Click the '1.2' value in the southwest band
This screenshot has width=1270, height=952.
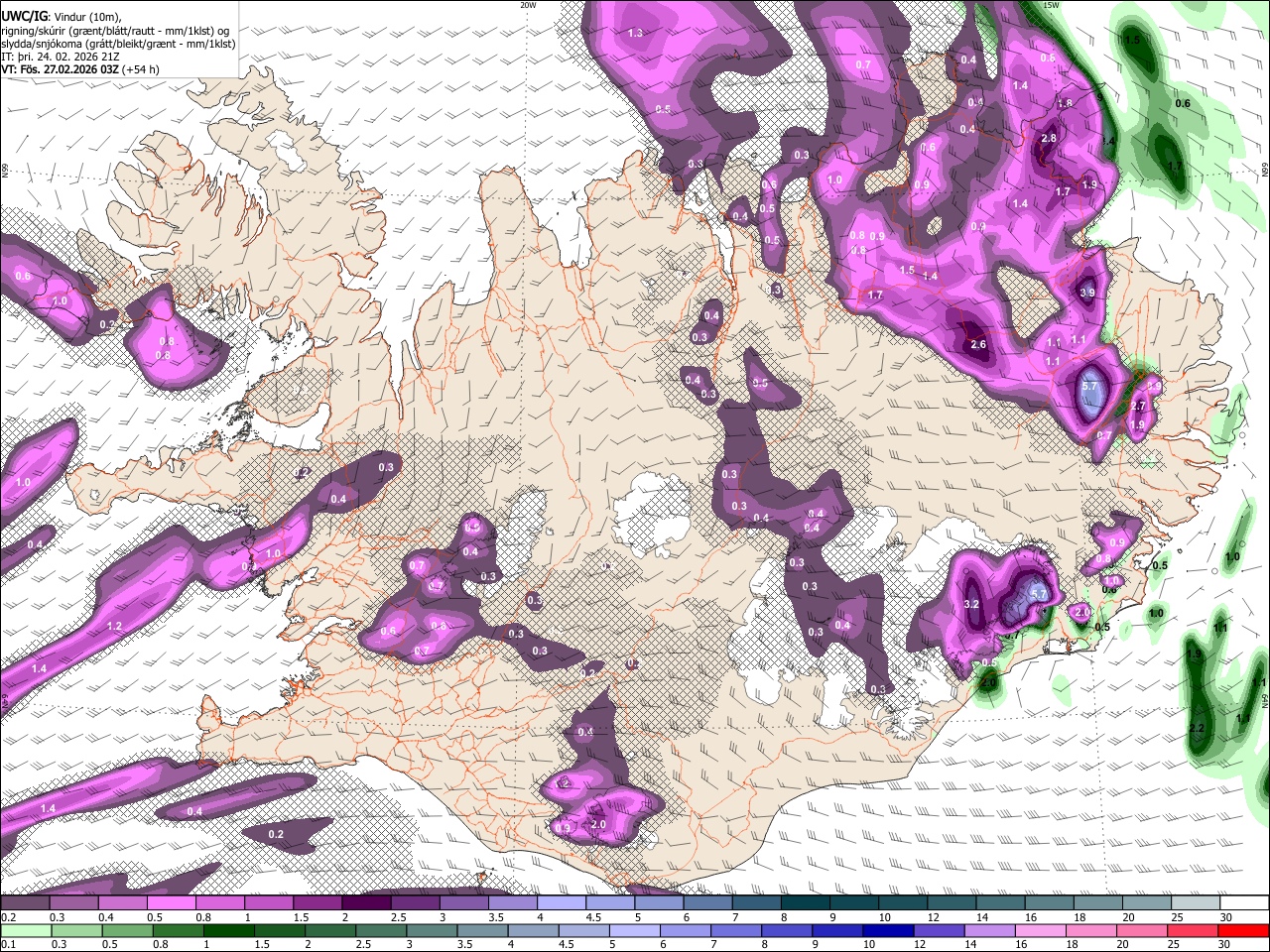coord(114,626)
